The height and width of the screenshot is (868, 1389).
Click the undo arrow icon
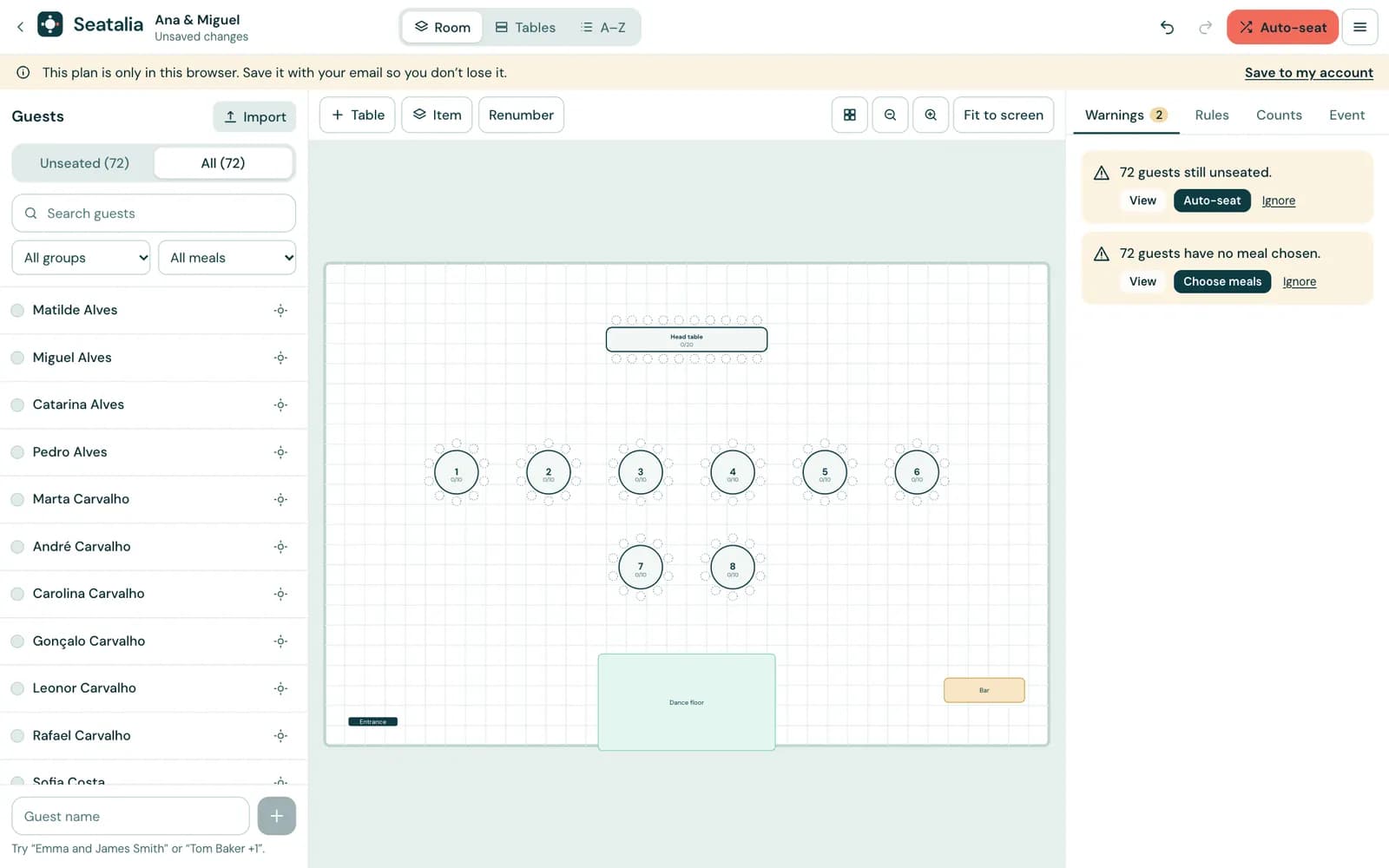(1167, 28)
